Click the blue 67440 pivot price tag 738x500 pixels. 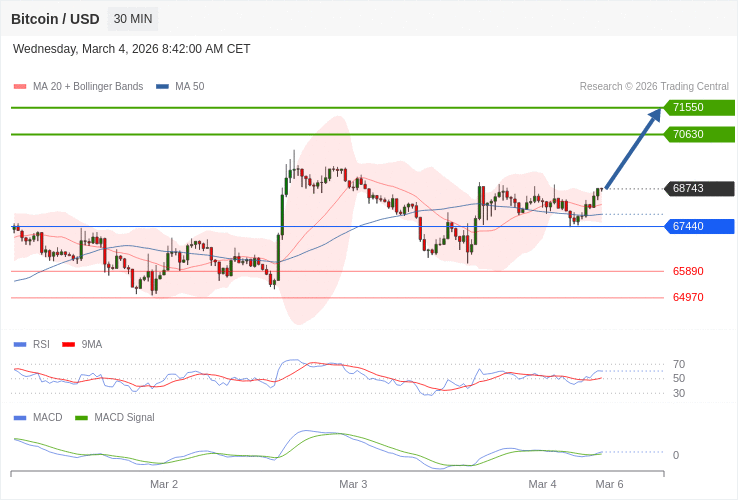pyautogui.click(x=698, y=227)
